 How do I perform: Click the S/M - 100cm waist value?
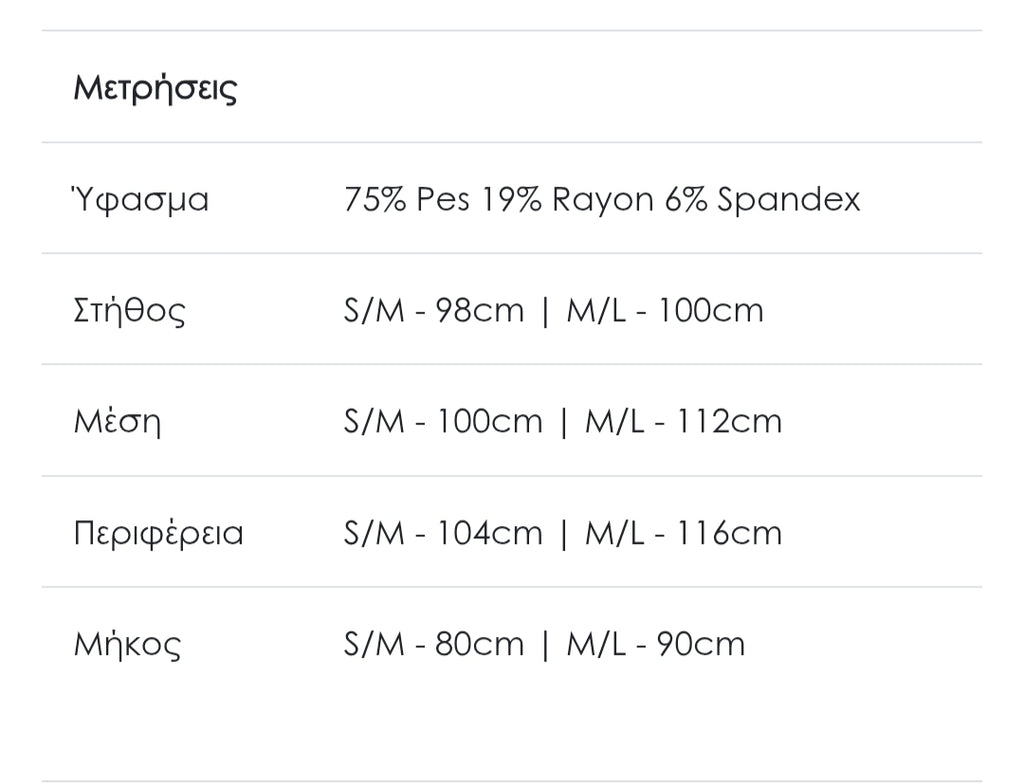[442, 421]
